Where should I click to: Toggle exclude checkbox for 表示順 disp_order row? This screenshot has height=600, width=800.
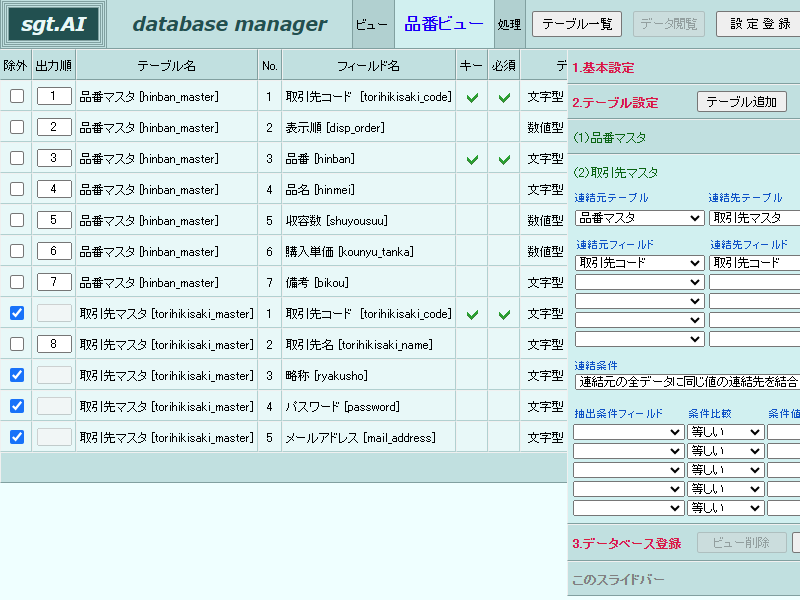click(x=17, y=127)
